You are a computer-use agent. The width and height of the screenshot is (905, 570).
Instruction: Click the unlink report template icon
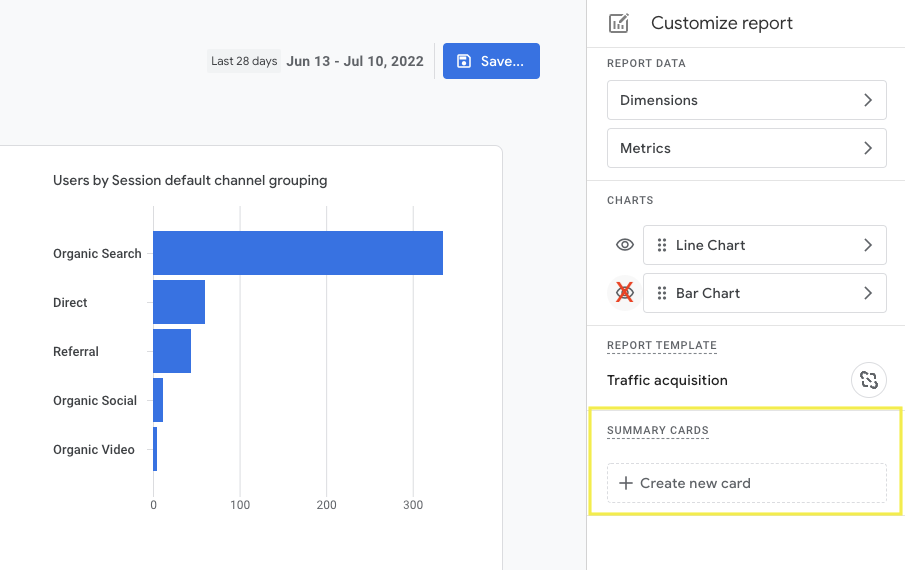(x=868, y=380)
